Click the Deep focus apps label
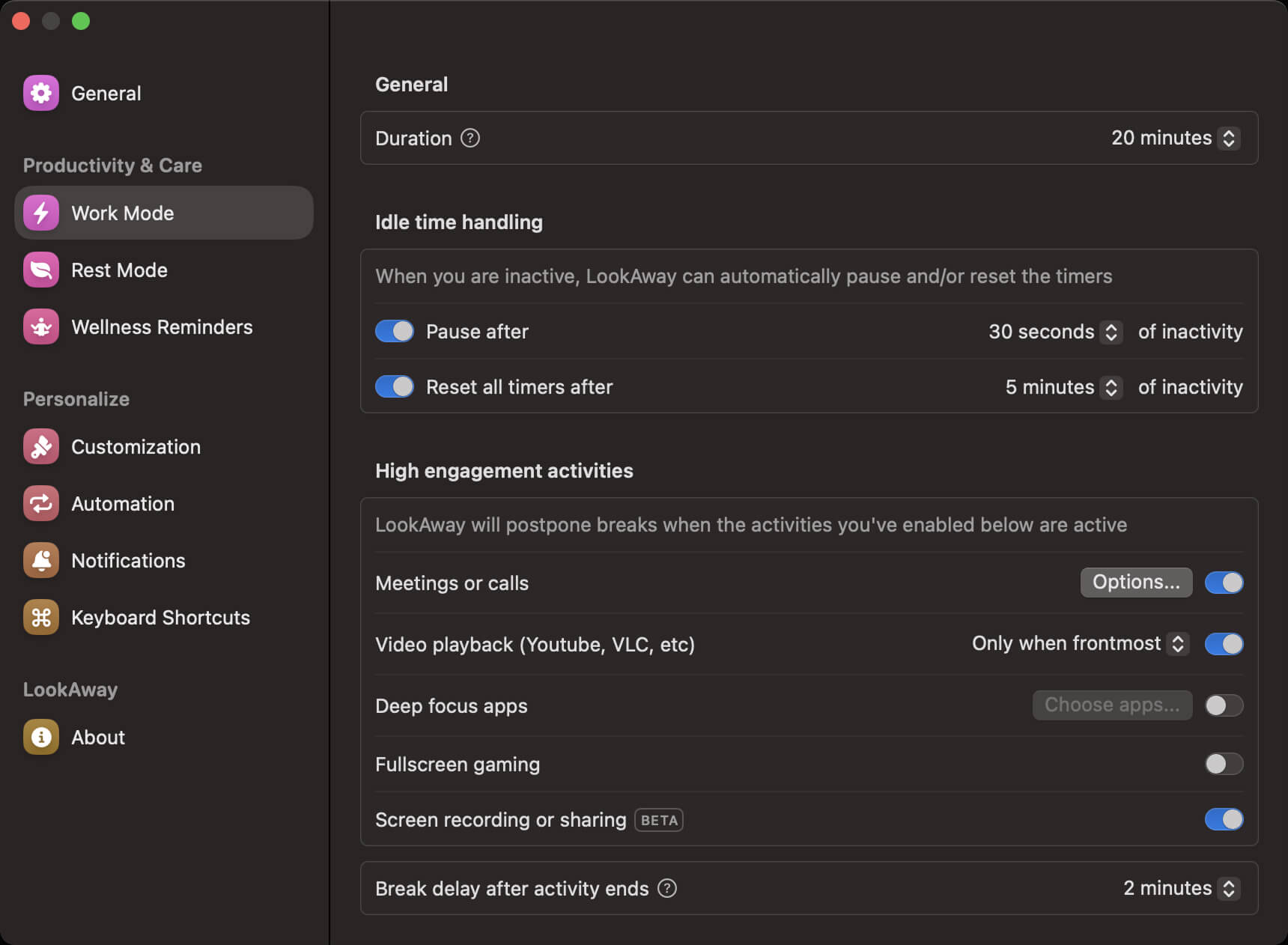This screenshot has height=945, width=1288. pyautogui.click(x=452, y=705)
